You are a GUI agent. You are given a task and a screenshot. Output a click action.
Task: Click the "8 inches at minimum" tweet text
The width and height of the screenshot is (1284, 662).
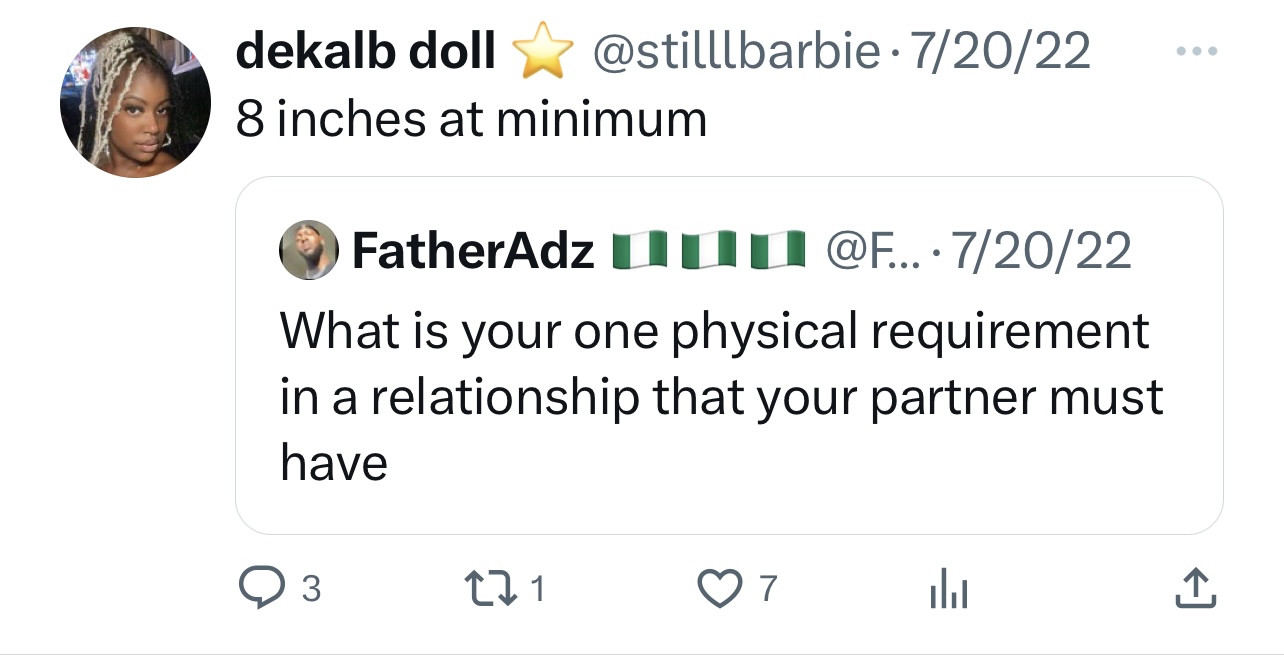pos(471,120)
